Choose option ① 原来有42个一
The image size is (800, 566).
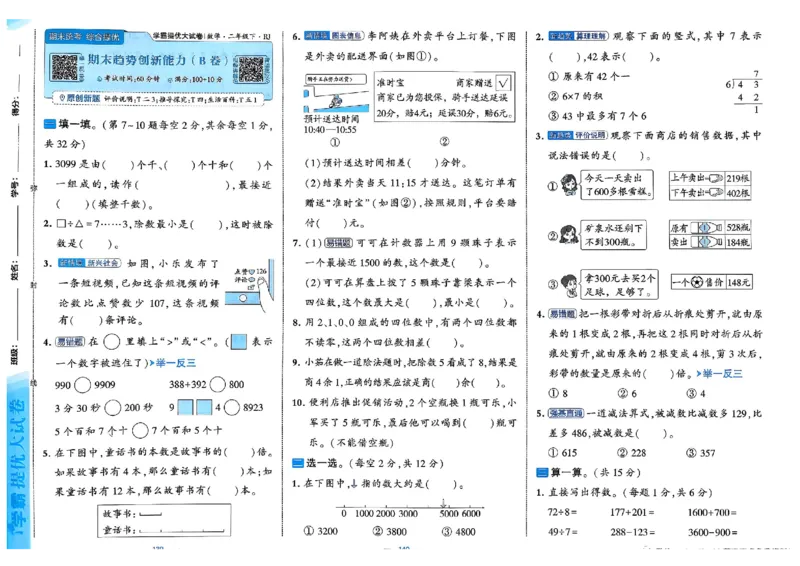click(589, 77)
